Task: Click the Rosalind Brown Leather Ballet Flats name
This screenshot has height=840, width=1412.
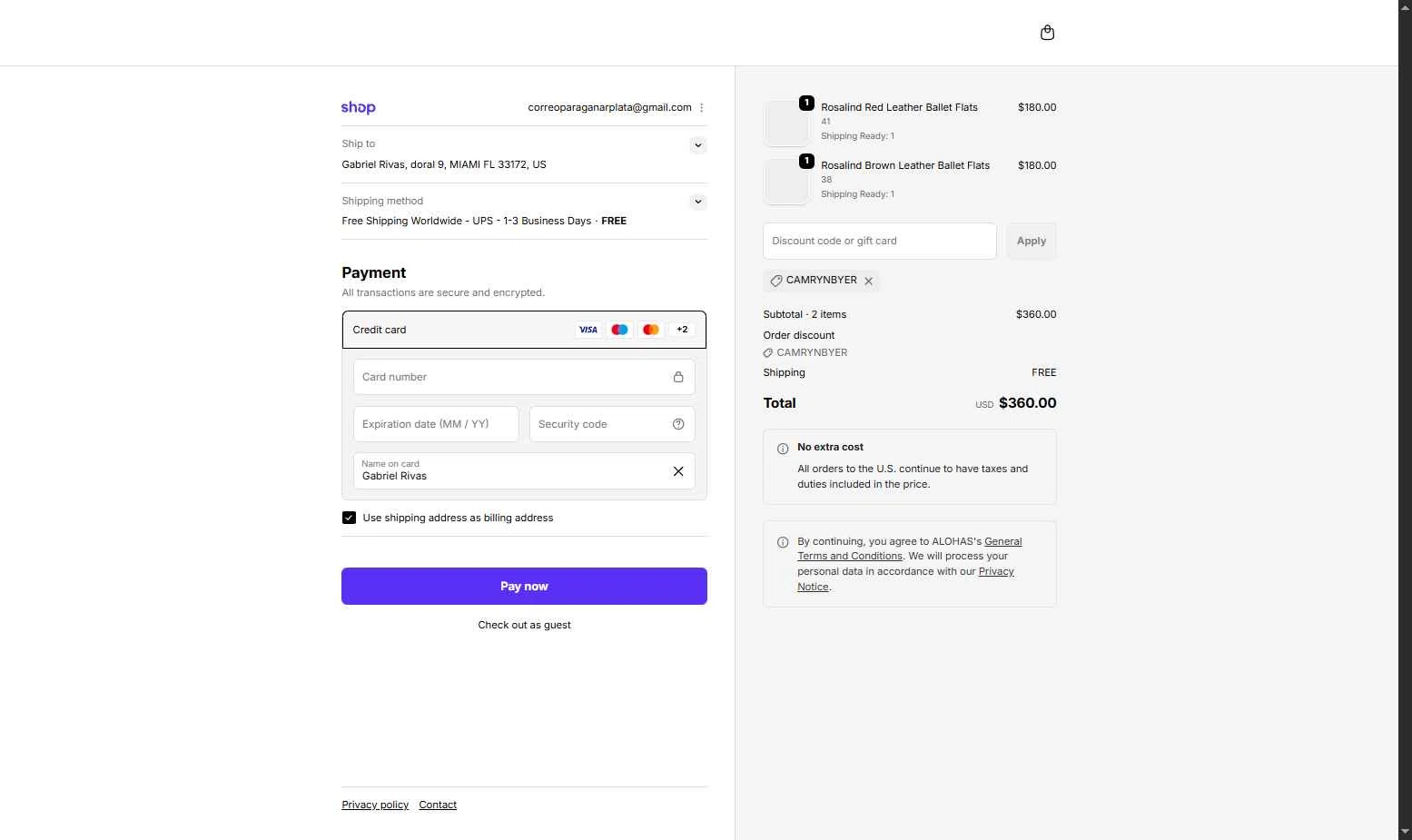Action: pyautogui.click(x=905, y=165)
